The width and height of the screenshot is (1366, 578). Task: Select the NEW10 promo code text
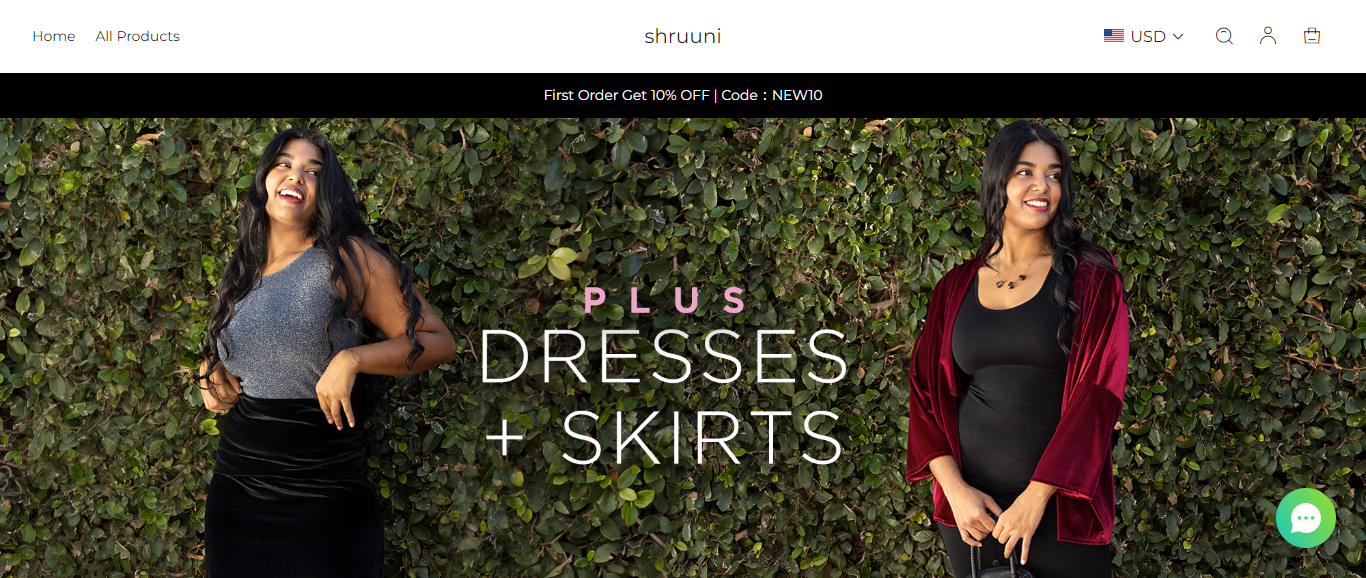pyautogui.click(x=797, y=95)
